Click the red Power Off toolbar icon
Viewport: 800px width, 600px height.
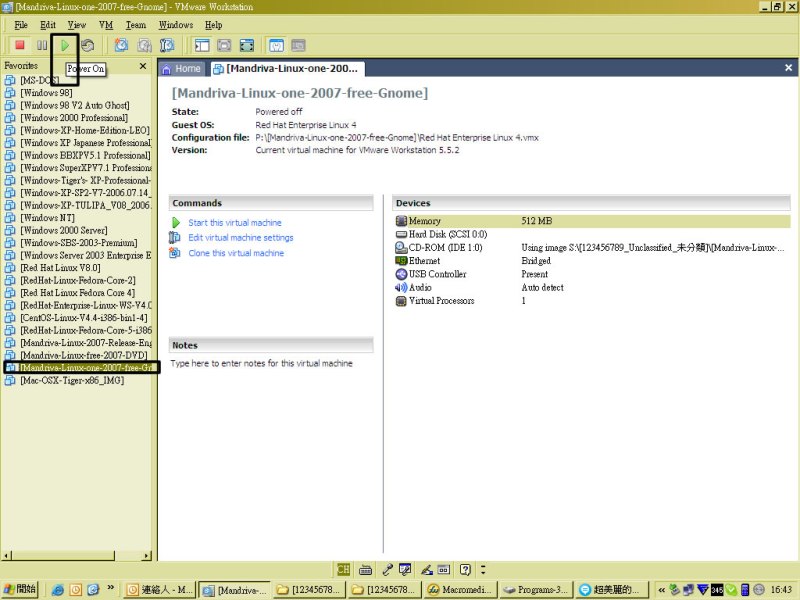pyautogui.click(x=20, y=45)
